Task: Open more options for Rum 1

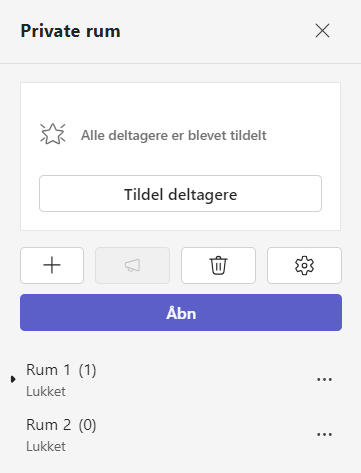Action: [x=324, y=379]
